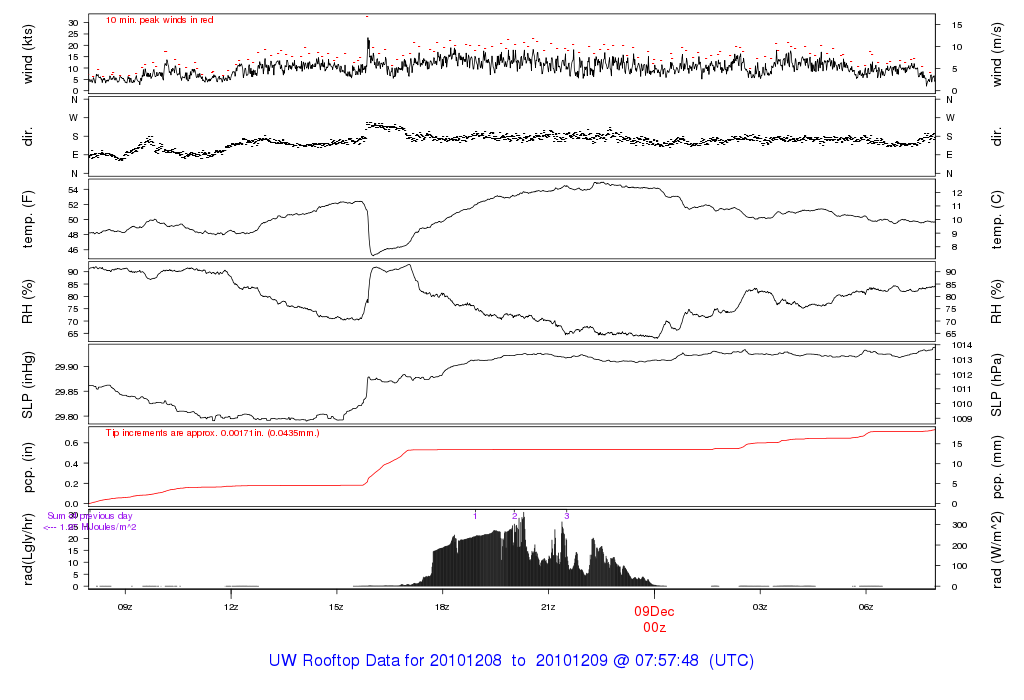Screen dimensions: 1024x700
Task: Click the '03z' x-axis tick label
Action: coord(760,607)
